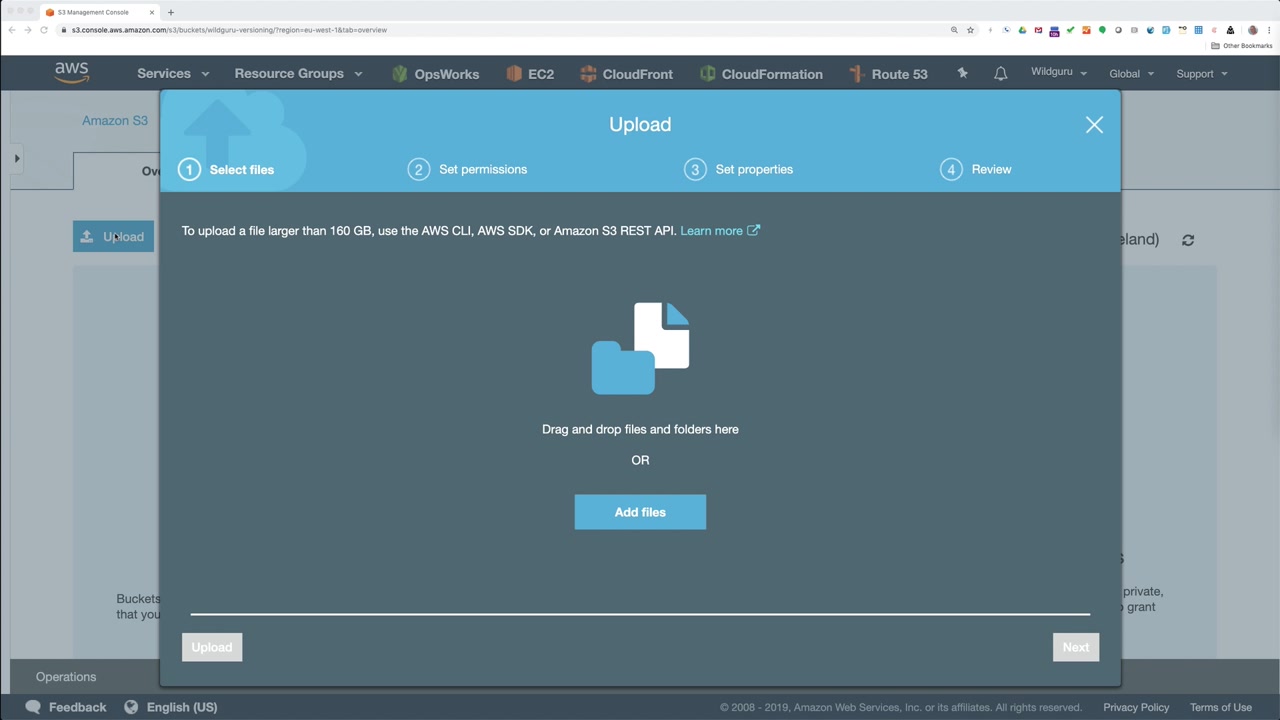Click the CloudFront shortcut icon
This screenshot has width=1280, height=720.
pos(588,74)
